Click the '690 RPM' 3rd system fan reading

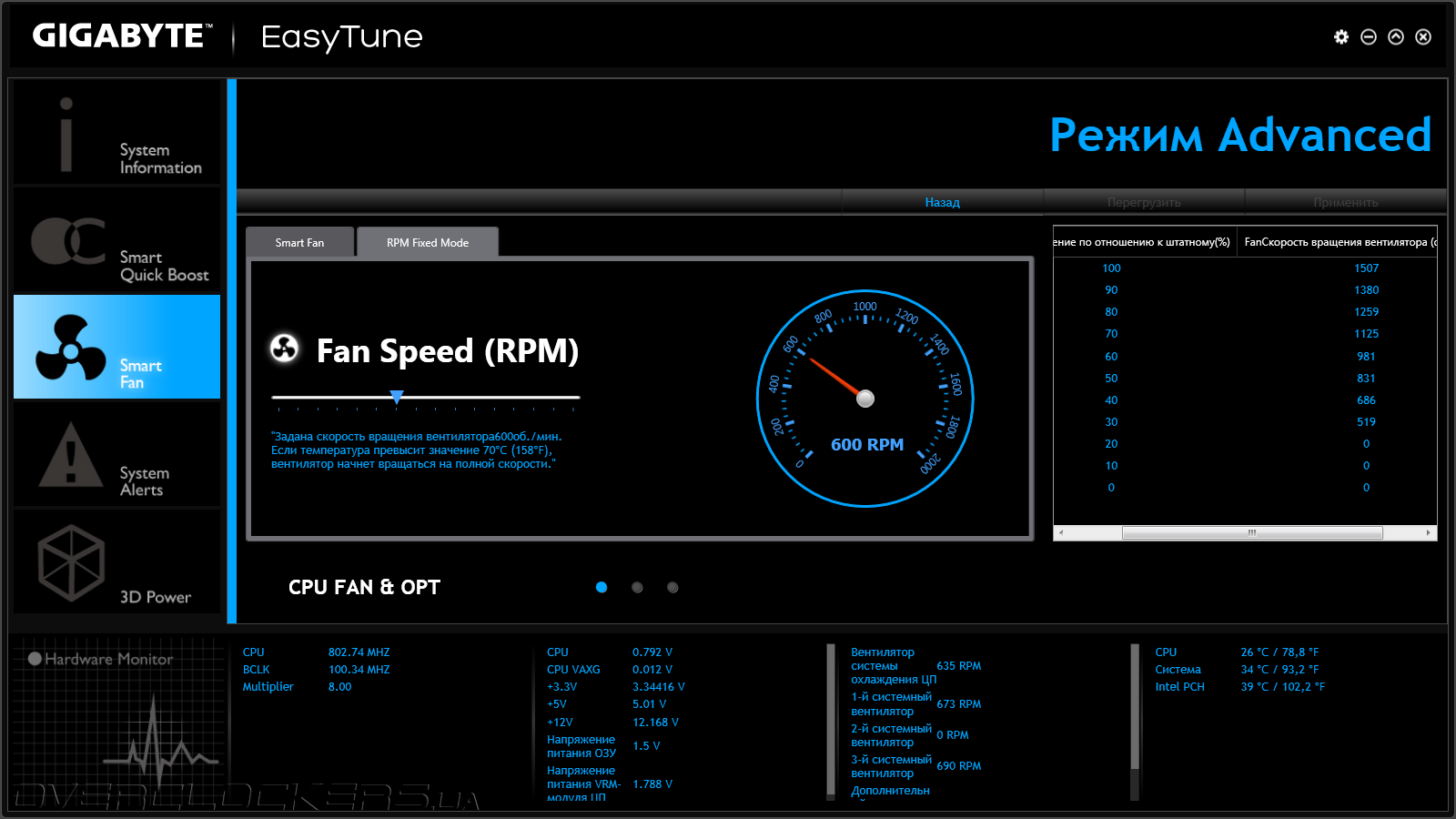pos(958,766)
